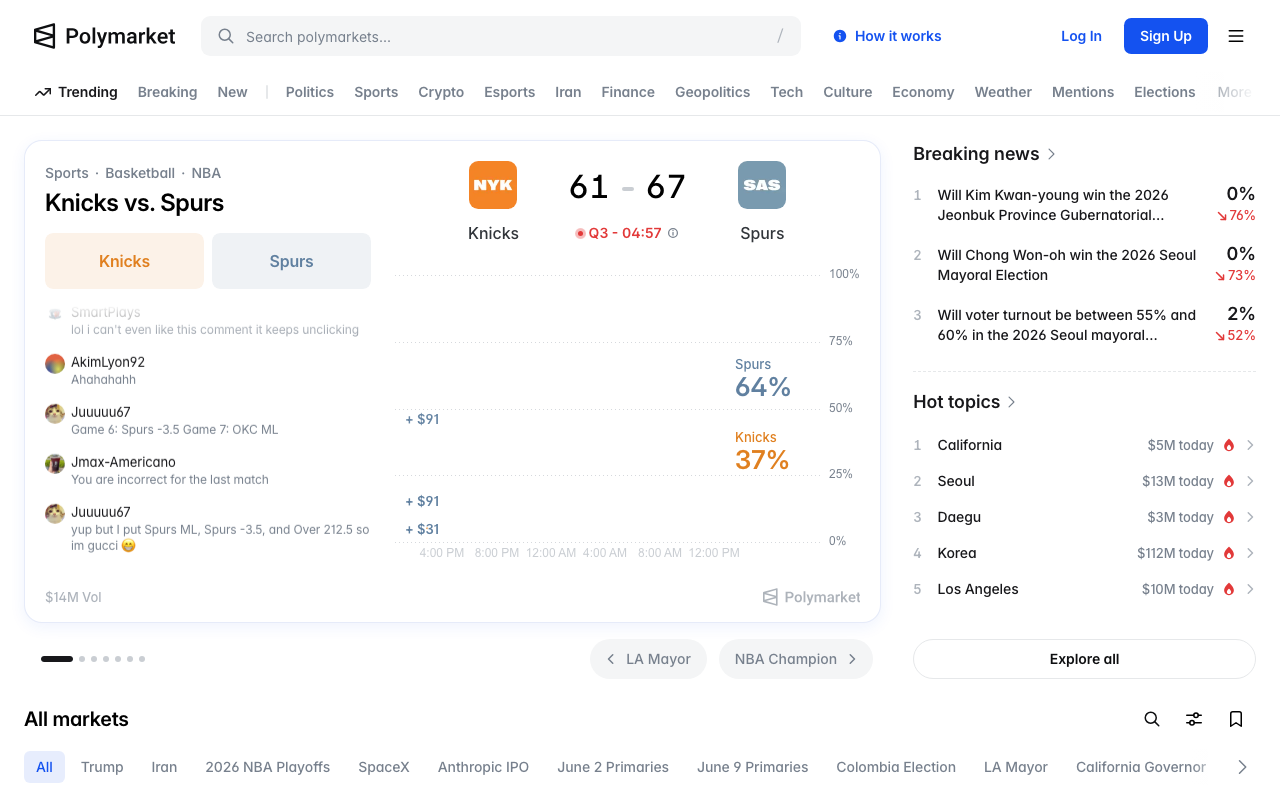The image size is (1280, 800).
Task: Click the Basketball breadcrumb
Action: coord(140,173)
